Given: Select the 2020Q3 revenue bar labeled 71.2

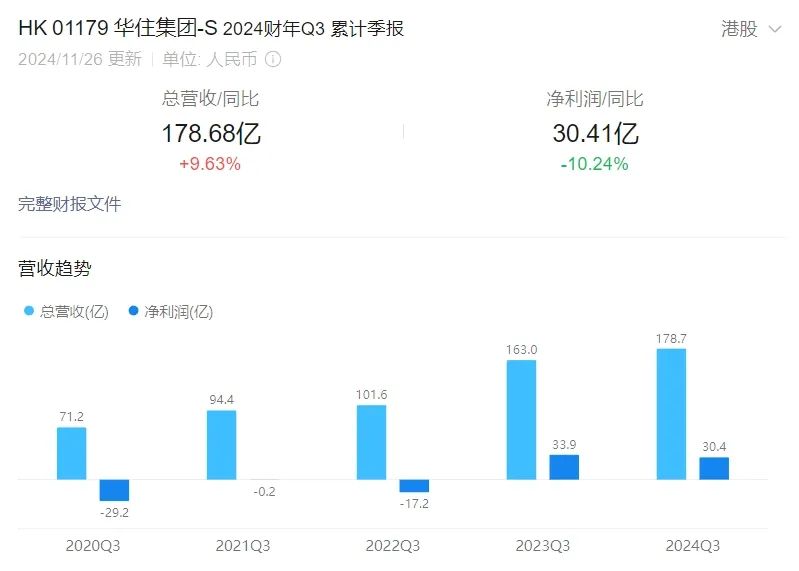Looking at the screenshot, I should click(x=71, y=453).
